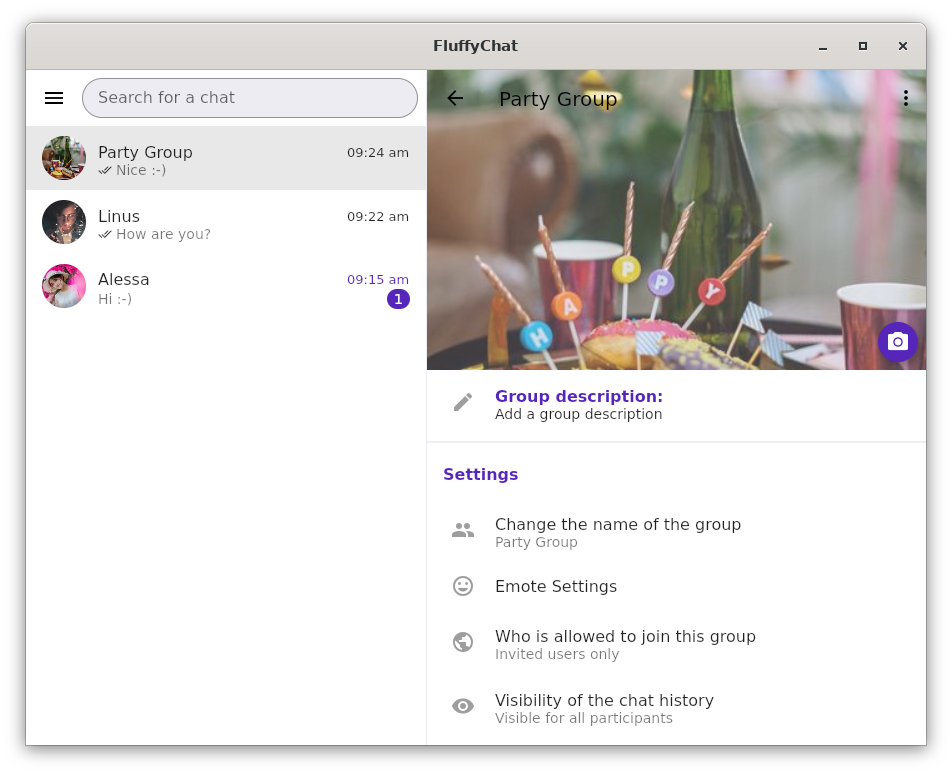The width and height of the screenshot is (952, 774).
Task: Open the three-dot more options menu
Action: coord(905,98)
